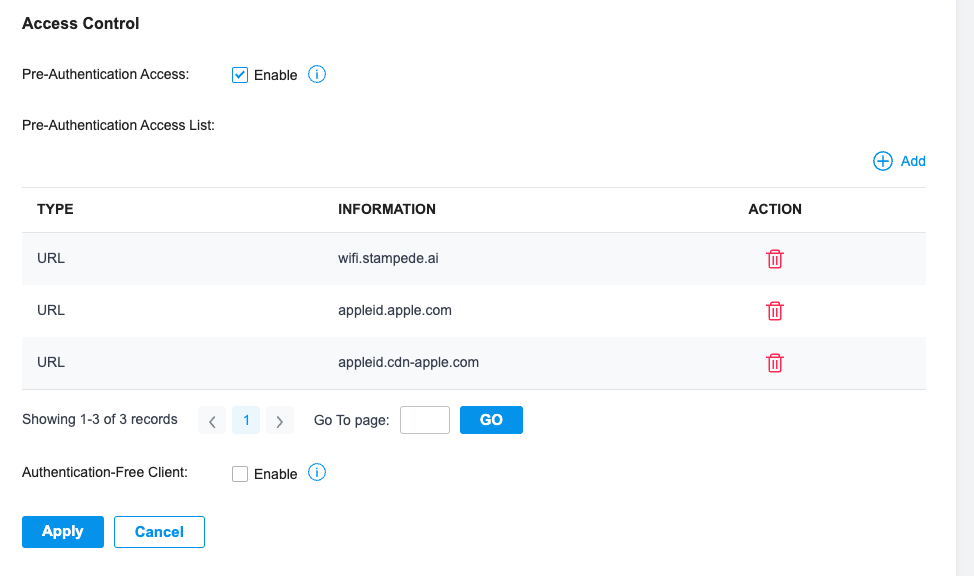Image resolution: width=974 pixels, height=576 pixels.
Task: Show info for Authentication-Free Client
Action: (317, 473)
